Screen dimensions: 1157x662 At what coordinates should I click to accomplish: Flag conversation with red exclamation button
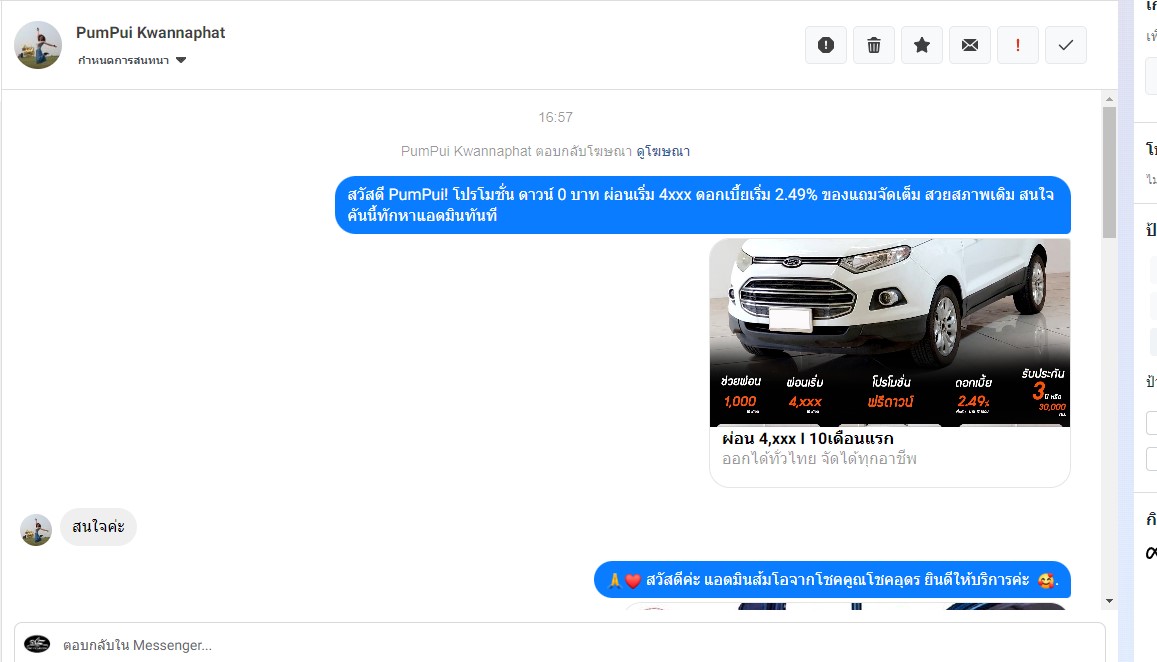(x=1018, y=45)
